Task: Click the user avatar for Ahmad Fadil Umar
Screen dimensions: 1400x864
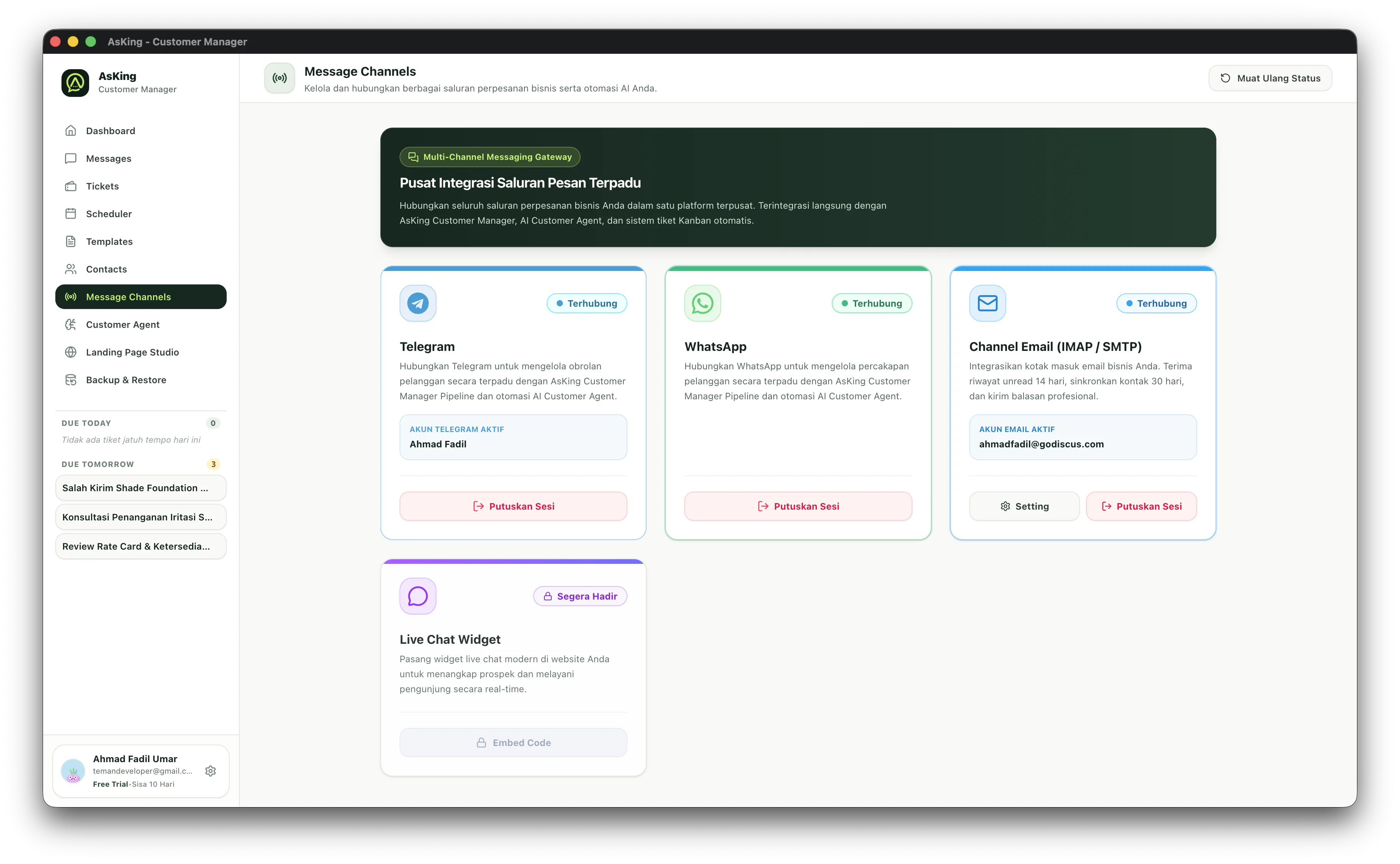Action: point(73,771)
